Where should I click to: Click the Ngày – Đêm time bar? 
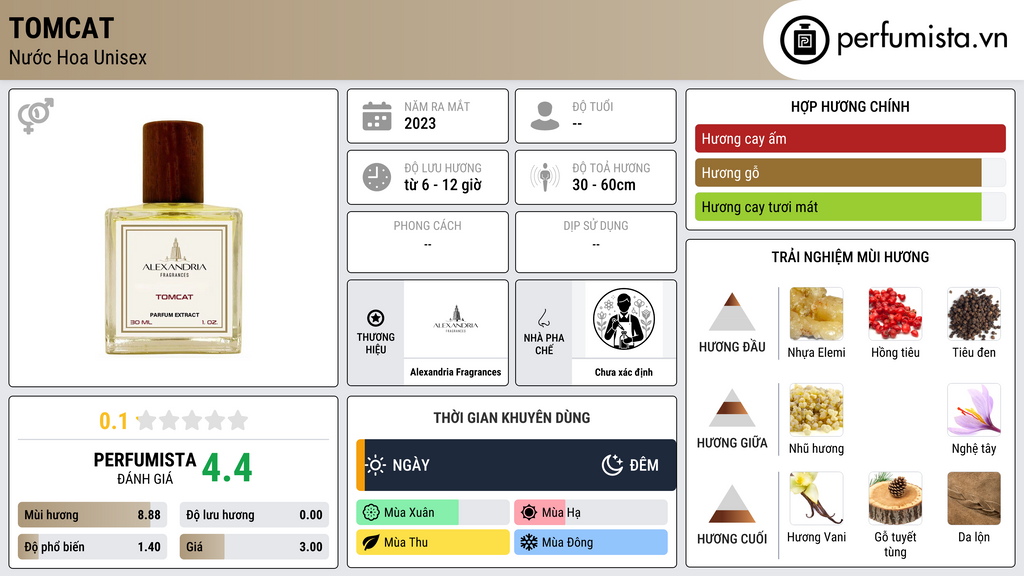[516, 465]
